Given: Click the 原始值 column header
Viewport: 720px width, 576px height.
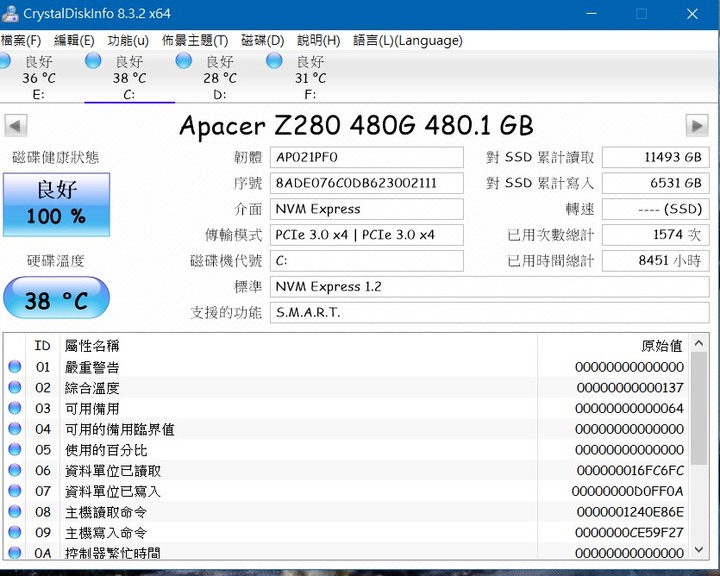Looking at the screenshot, I should point(661,345).
